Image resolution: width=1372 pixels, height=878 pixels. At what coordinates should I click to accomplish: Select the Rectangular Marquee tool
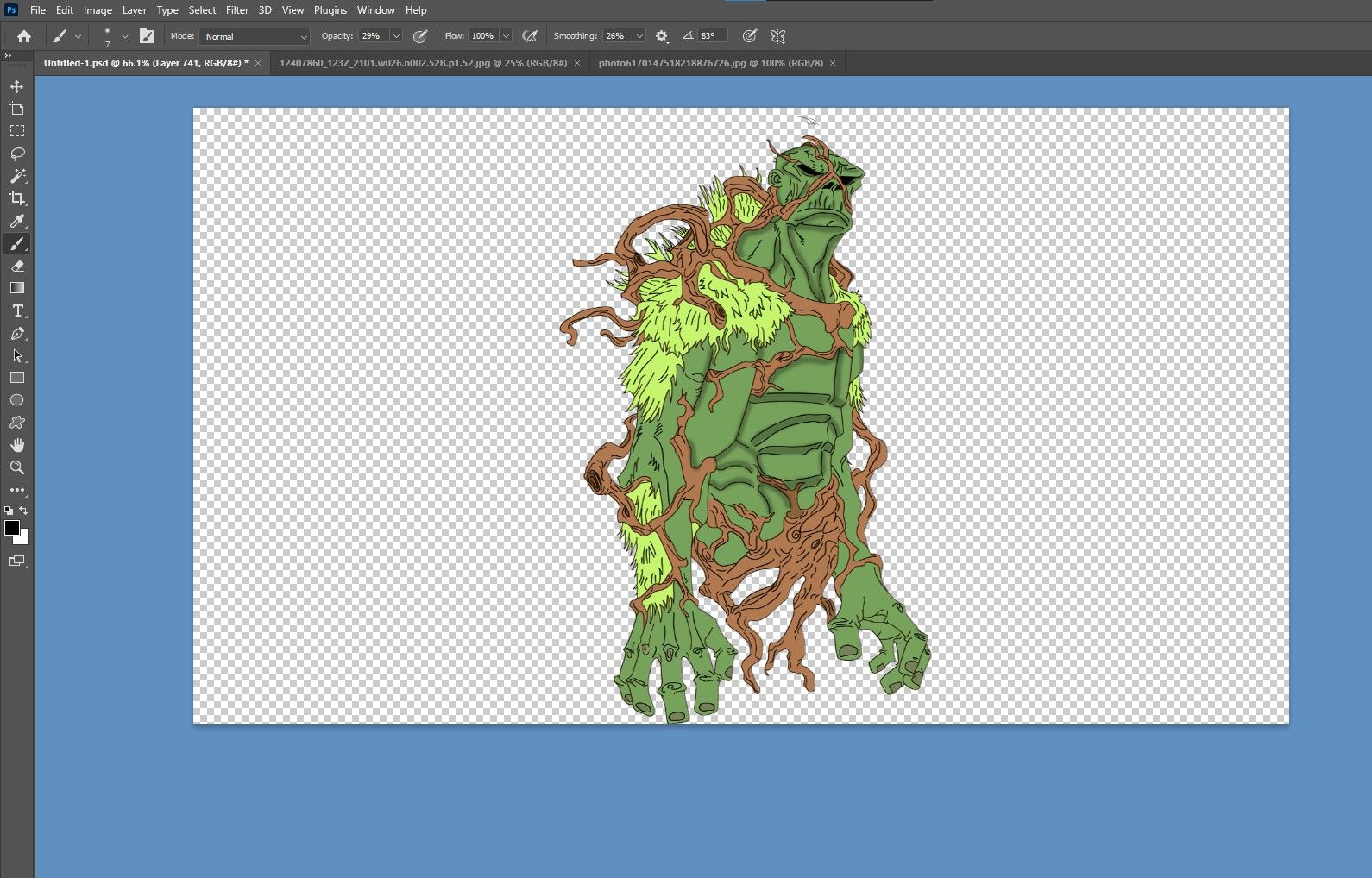[16, 131]
